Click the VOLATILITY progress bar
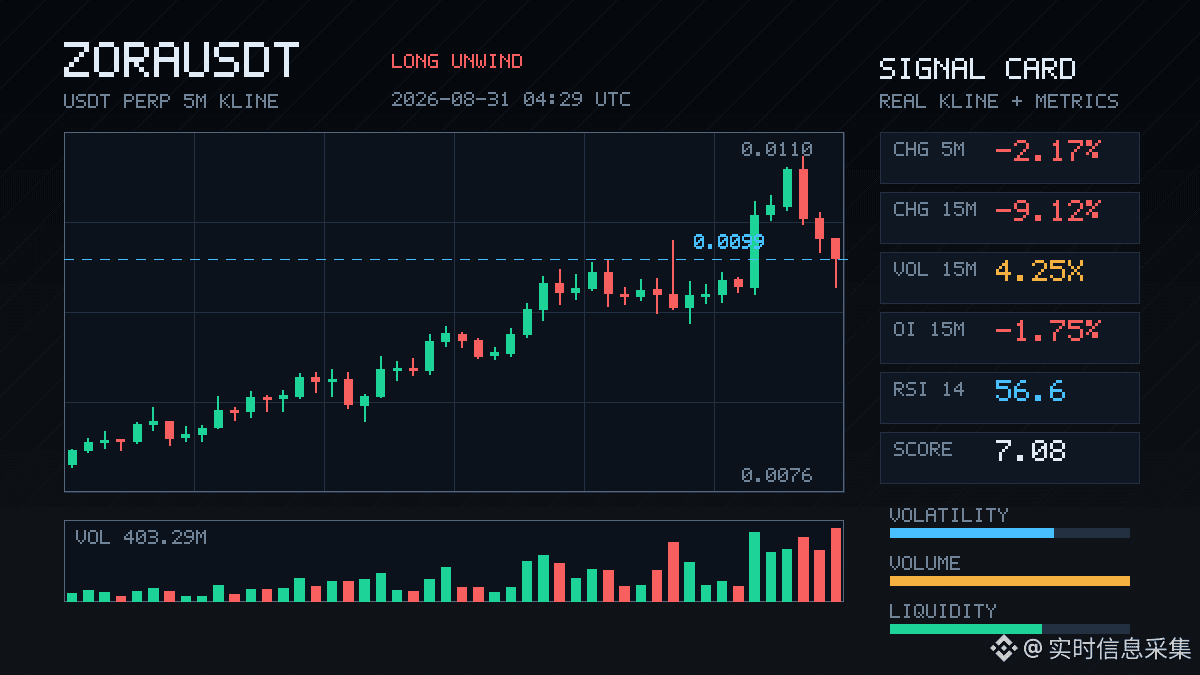This screenshot has height=675, width=1200. (1010, 533)
